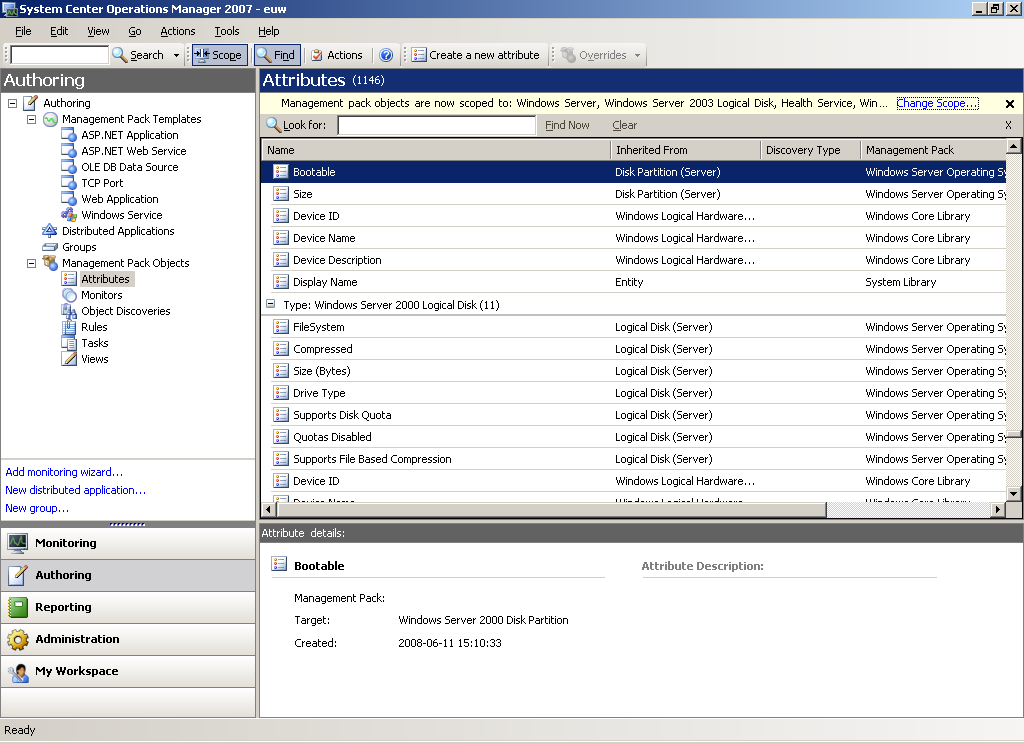Collapse the Authoring root tree node

pos(12,103)
